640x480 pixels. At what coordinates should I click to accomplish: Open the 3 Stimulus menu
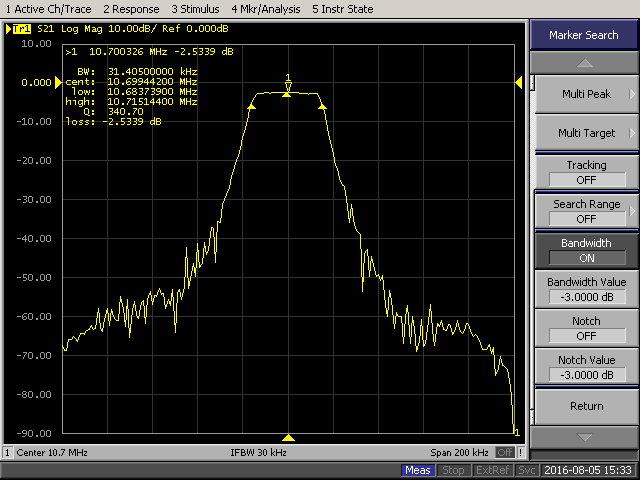pos(195,9)
